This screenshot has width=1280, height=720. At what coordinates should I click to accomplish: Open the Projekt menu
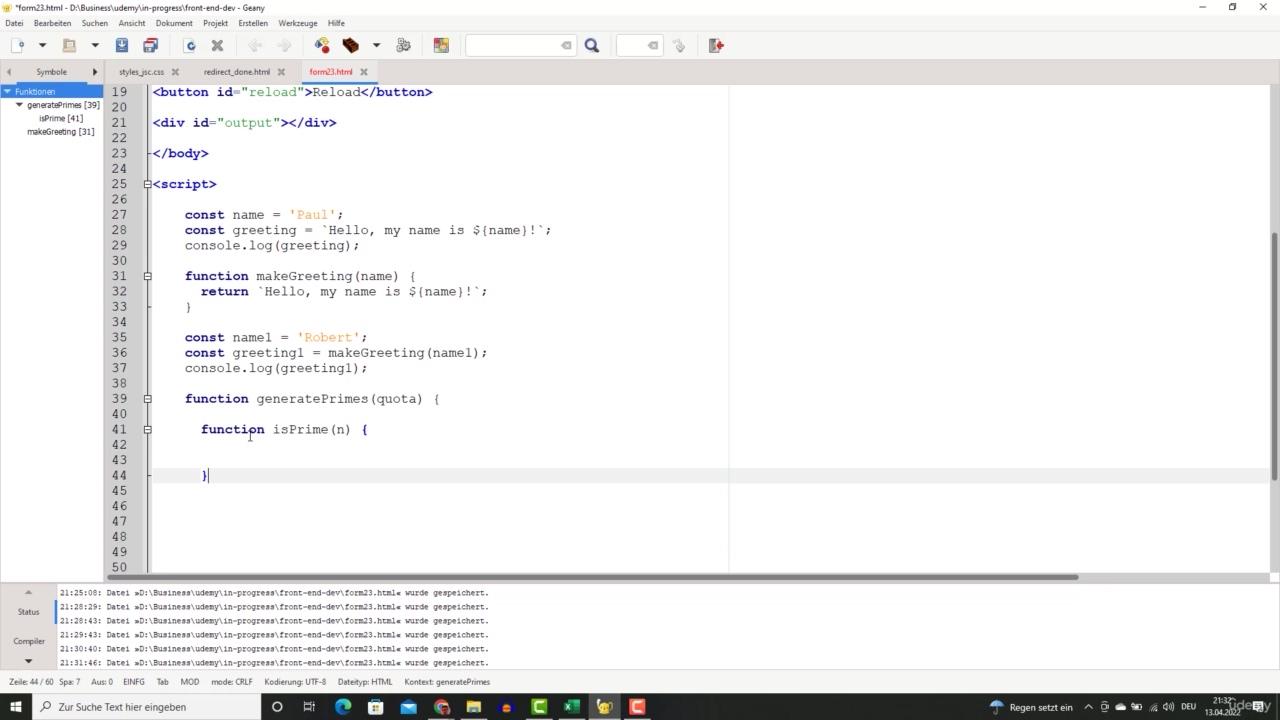point(215,23)
